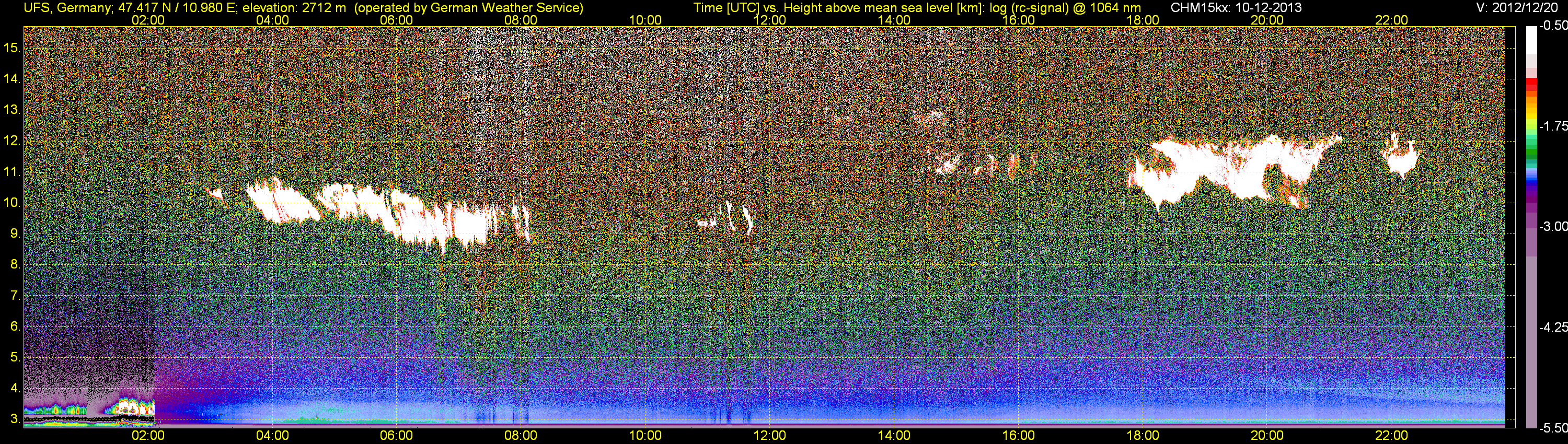Click the "12:00" label on the bottom time axis
Image resolution: width=1568 pixels, height=444 pixels.
769,436
